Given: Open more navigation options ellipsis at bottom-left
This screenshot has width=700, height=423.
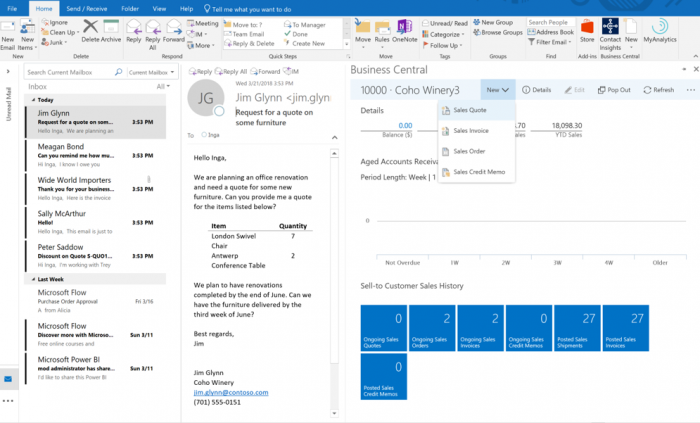Looking at the screenshot, I should [x=8, y=401].
